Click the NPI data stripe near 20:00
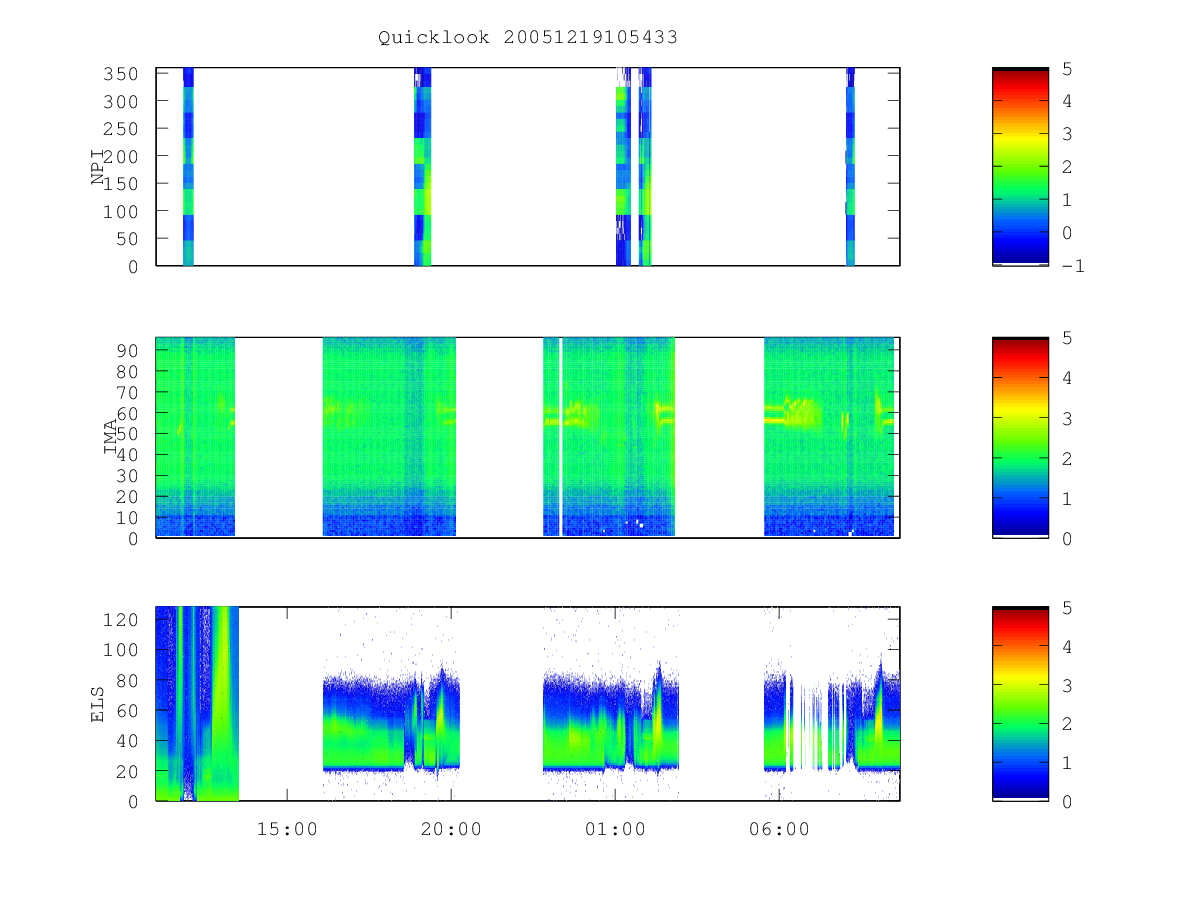This screenshot has height=900, width=1200. 423,166
